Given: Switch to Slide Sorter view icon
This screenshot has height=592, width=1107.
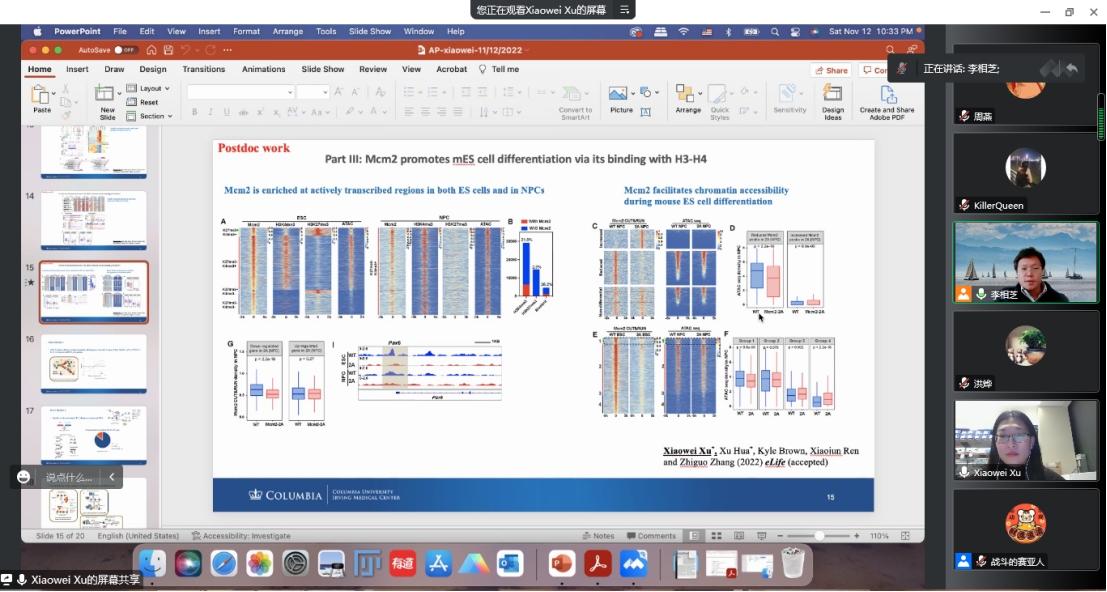Looking at the screenshot, I should 716,536.
